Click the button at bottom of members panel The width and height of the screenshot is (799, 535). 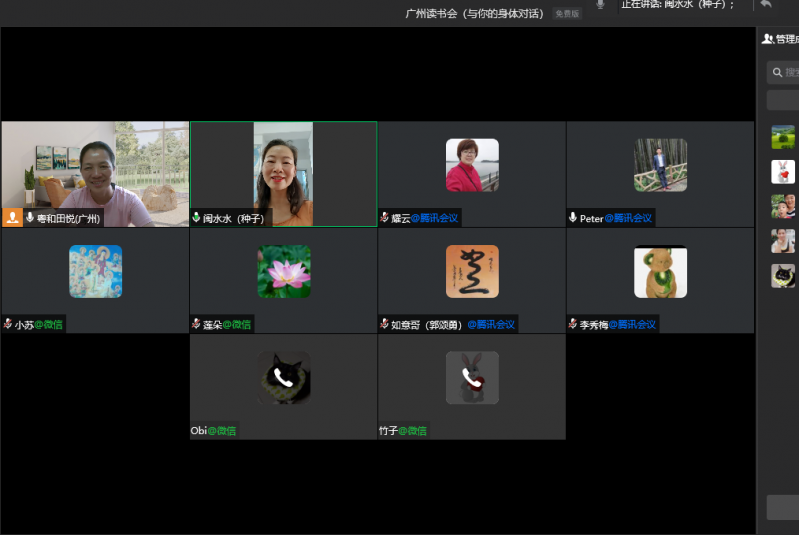(x=783, y=507)
